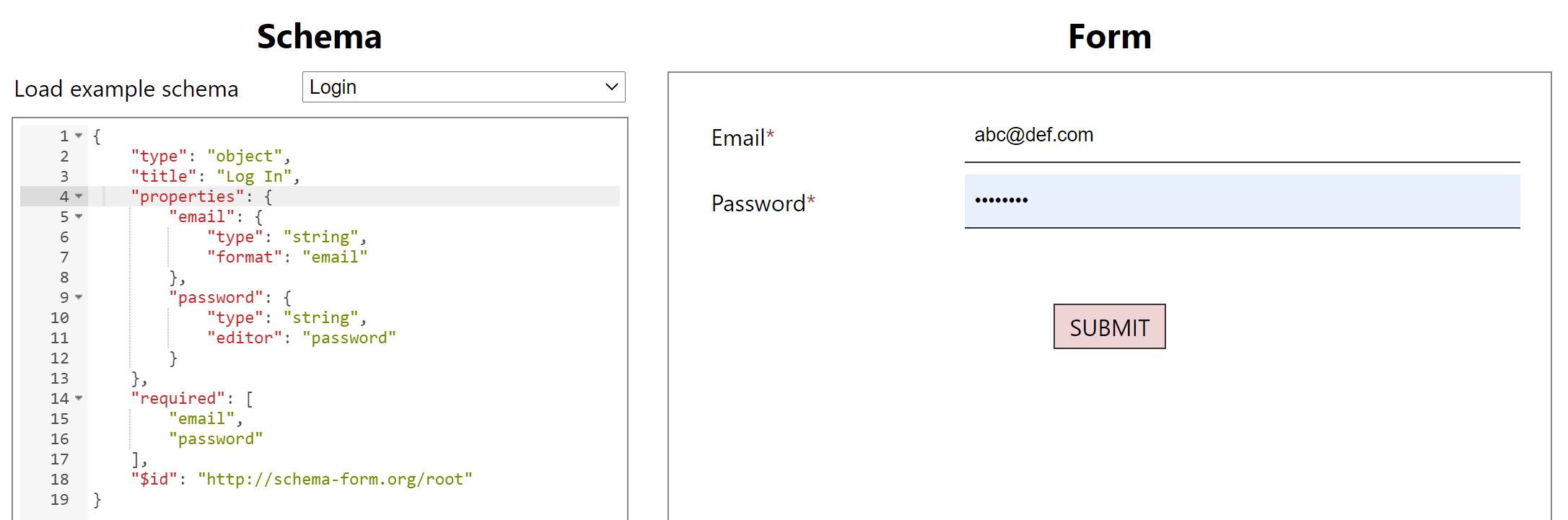Open the Load example schema dropdown
The image size is (1568, 520).
[463, 87]
